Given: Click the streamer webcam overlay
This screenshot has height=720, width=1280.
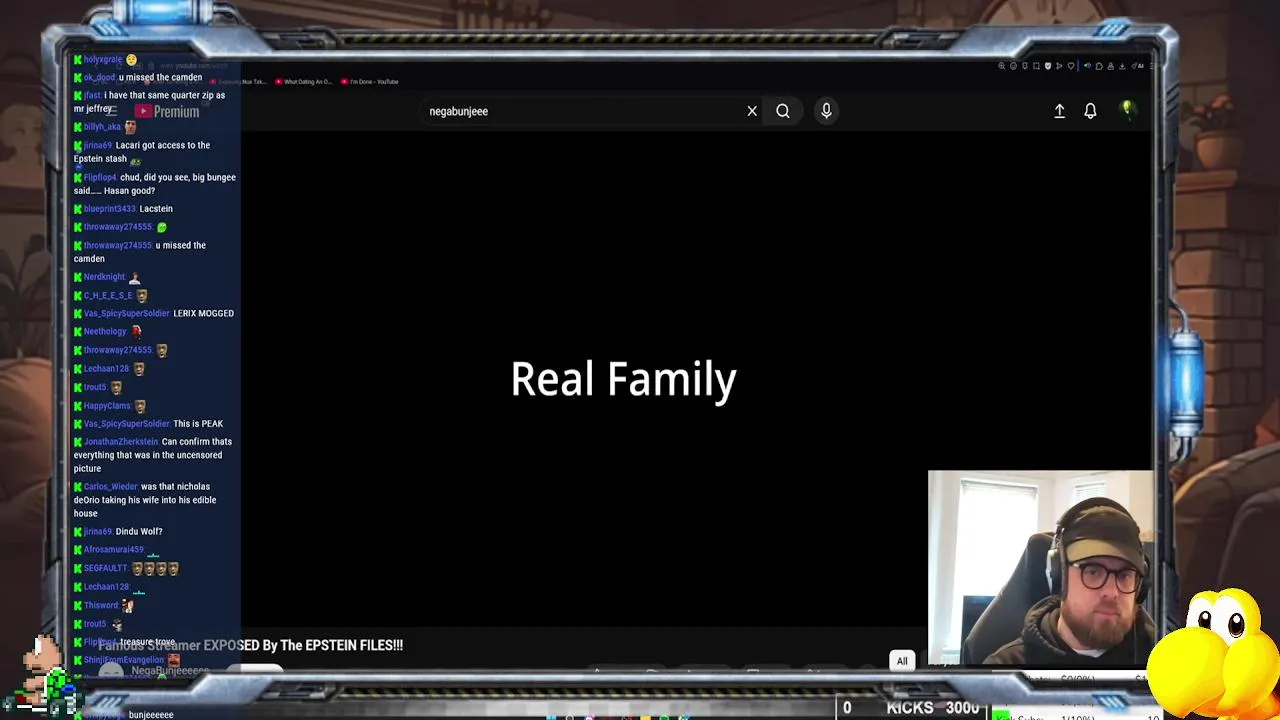Looking at the screenshot, I should (1040, 567).
